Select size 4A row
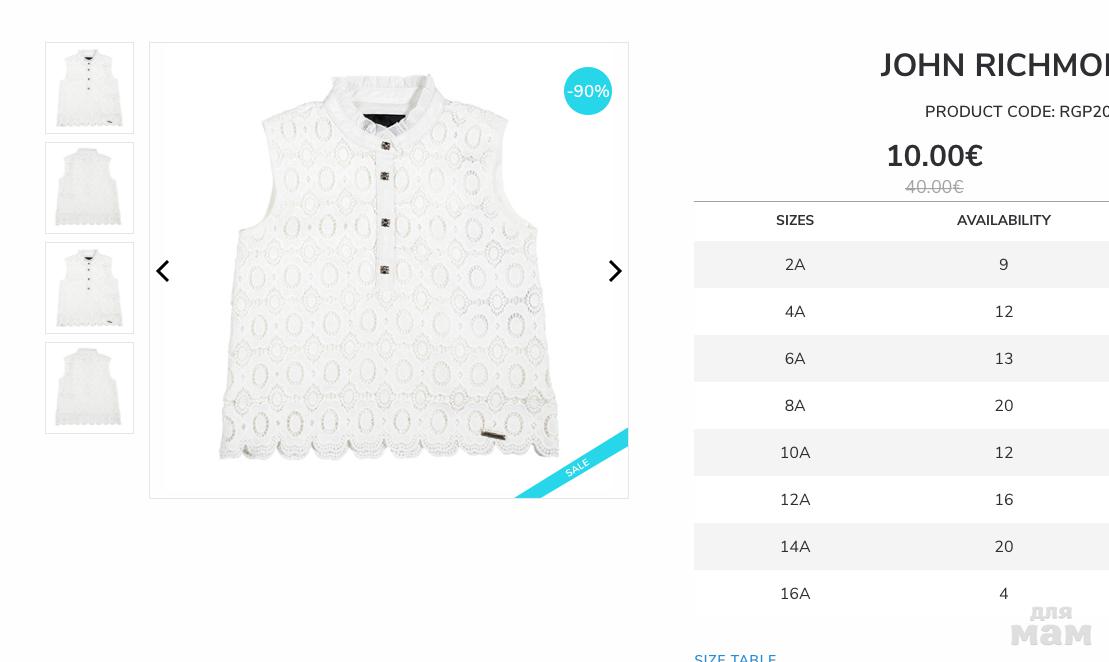The width and height of the screenshot is (1109, 662). pyautogui.click(x=795, y=312)
